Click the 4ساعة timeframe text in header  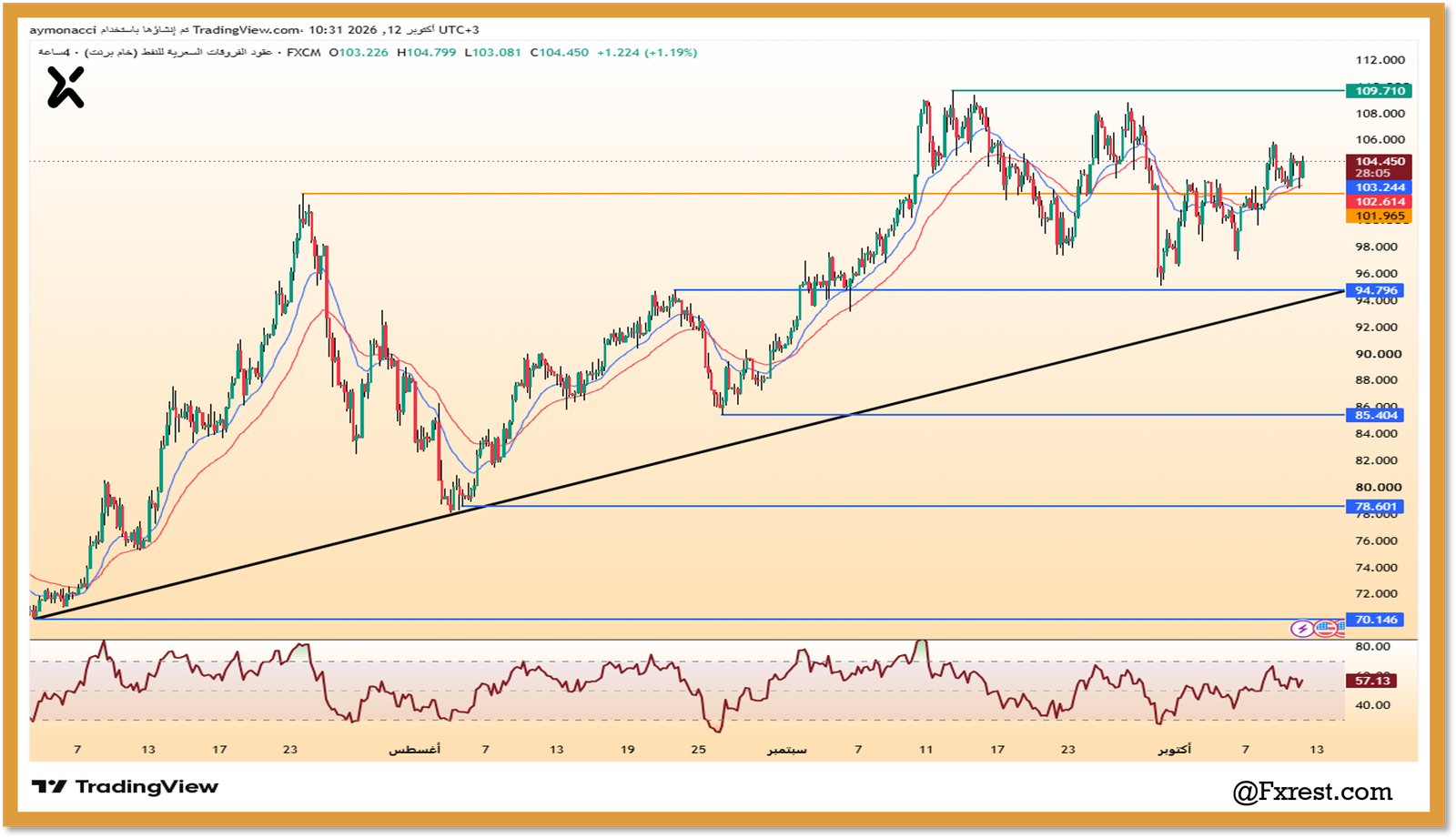click(x=53, y=53)
